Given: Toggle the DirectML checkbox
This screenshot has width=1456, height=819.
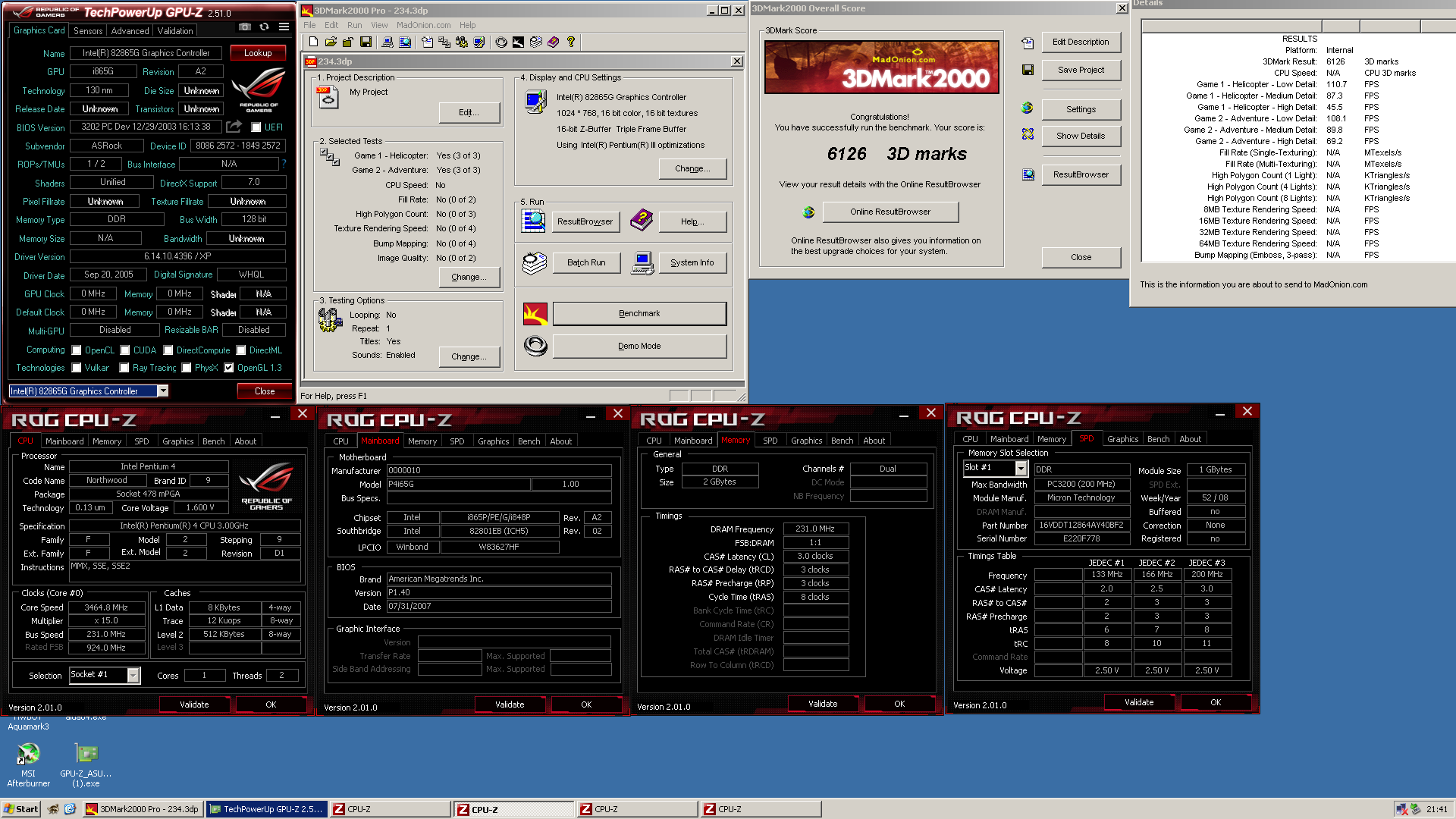Looking at the screenshot, I should coord(240,350).
